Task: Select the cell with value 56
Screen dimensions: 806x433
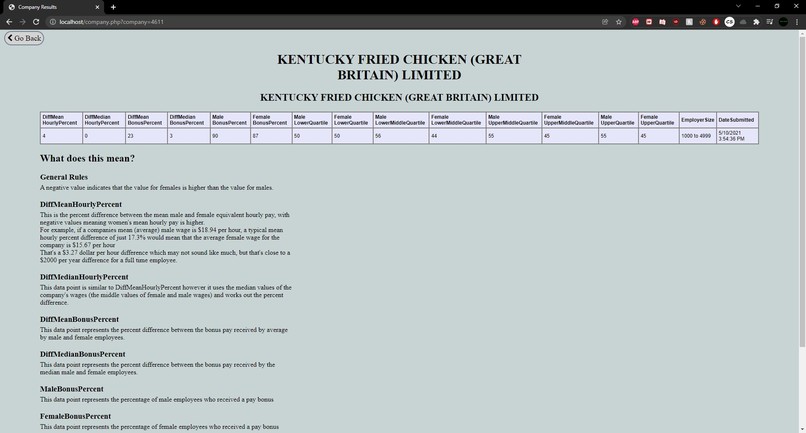Action: click(401, 136)
